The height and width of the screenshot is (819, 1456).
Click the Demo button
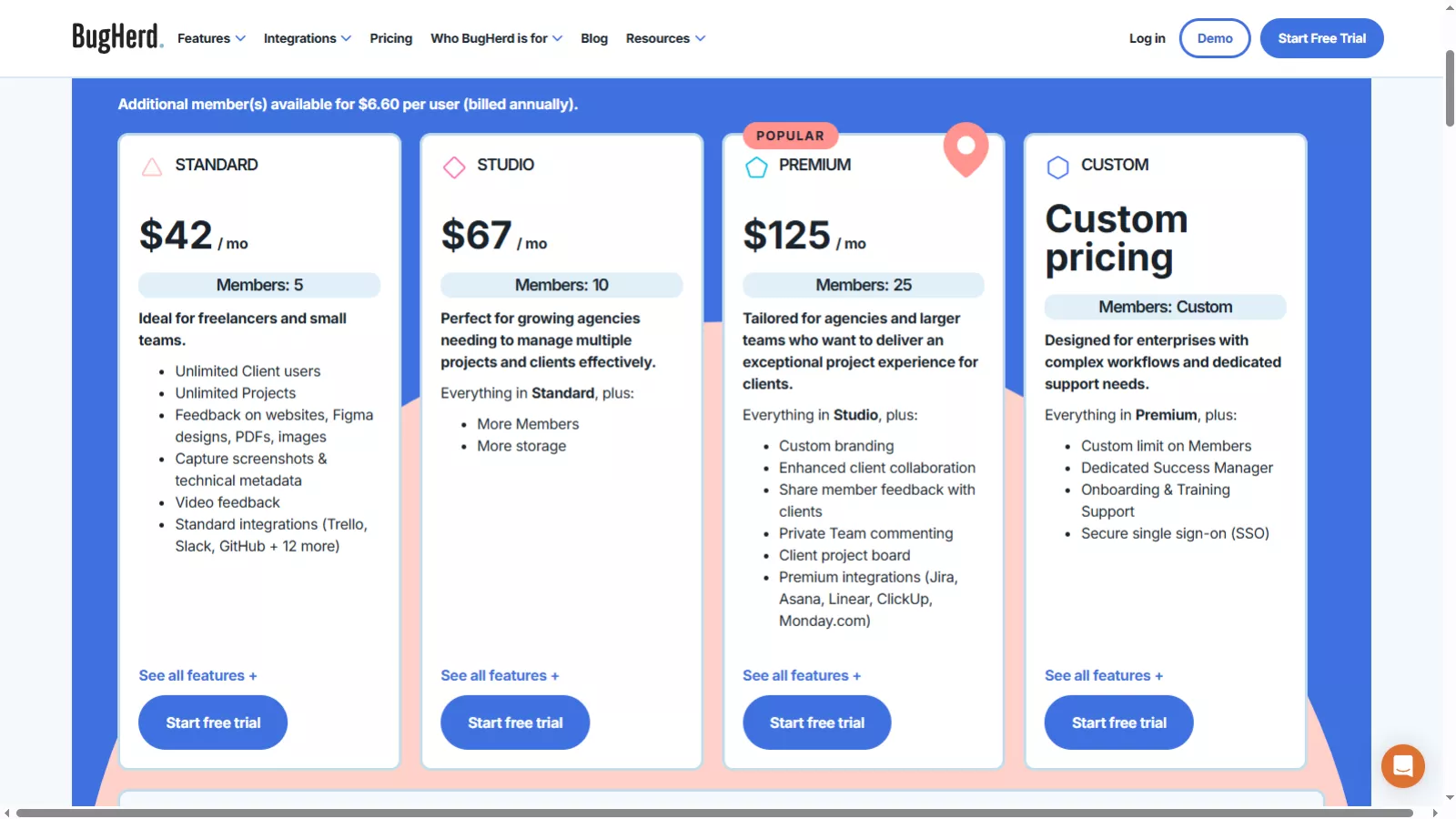[x=1214, y=38]
